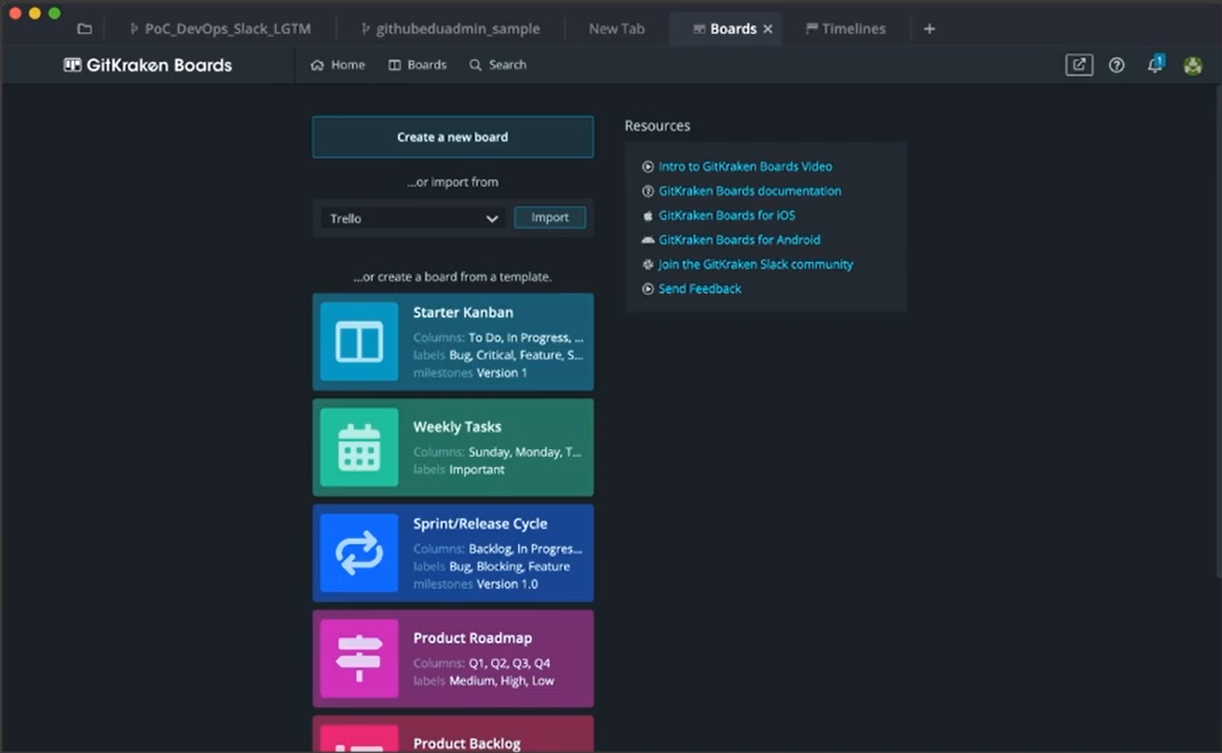Click the Product Roadmap signpost icon

click(x=359, y=658)
